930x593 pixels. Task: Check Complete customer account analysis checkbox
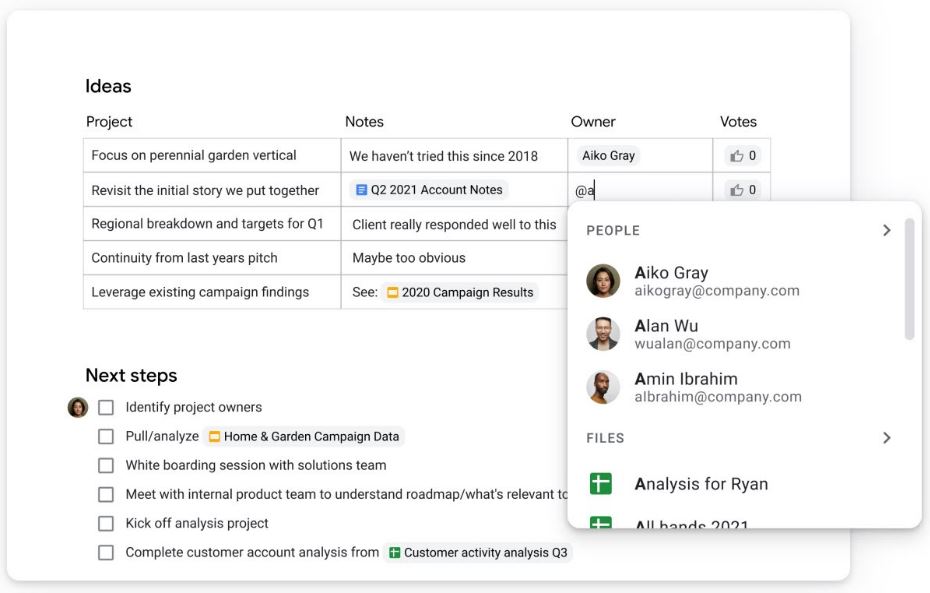pyautogui.click(x=106, y=553)
